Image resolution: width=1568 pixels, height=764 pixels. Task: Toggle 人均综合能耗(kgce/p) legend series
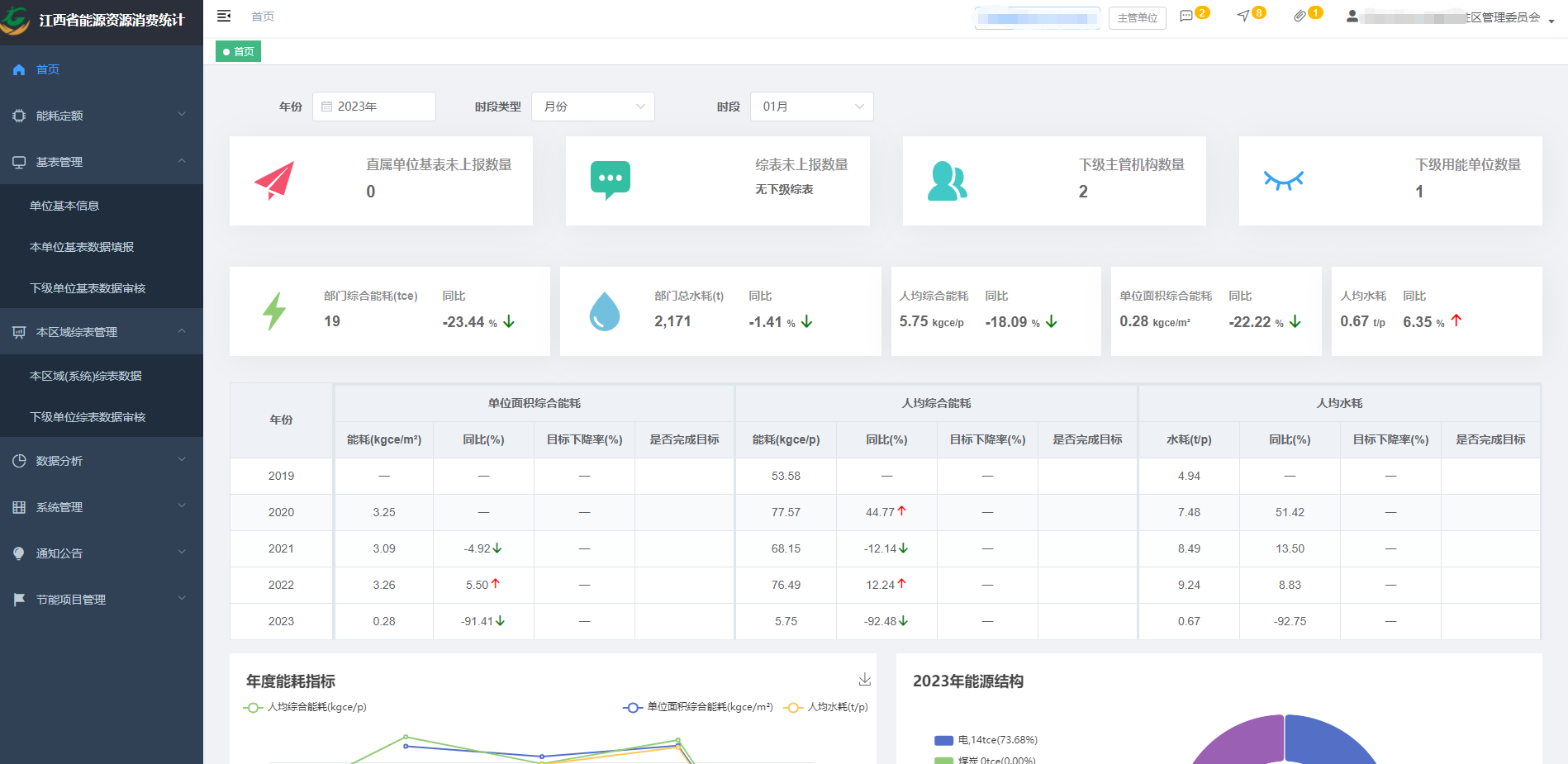(305, 708)
